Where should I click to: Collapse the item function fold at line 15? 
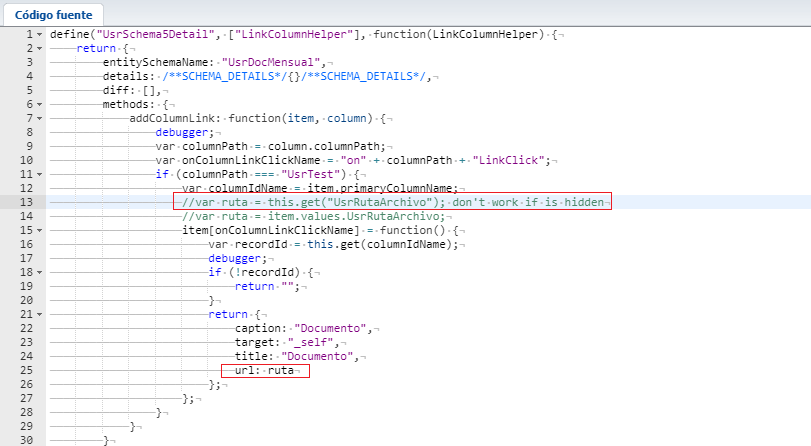39,230
